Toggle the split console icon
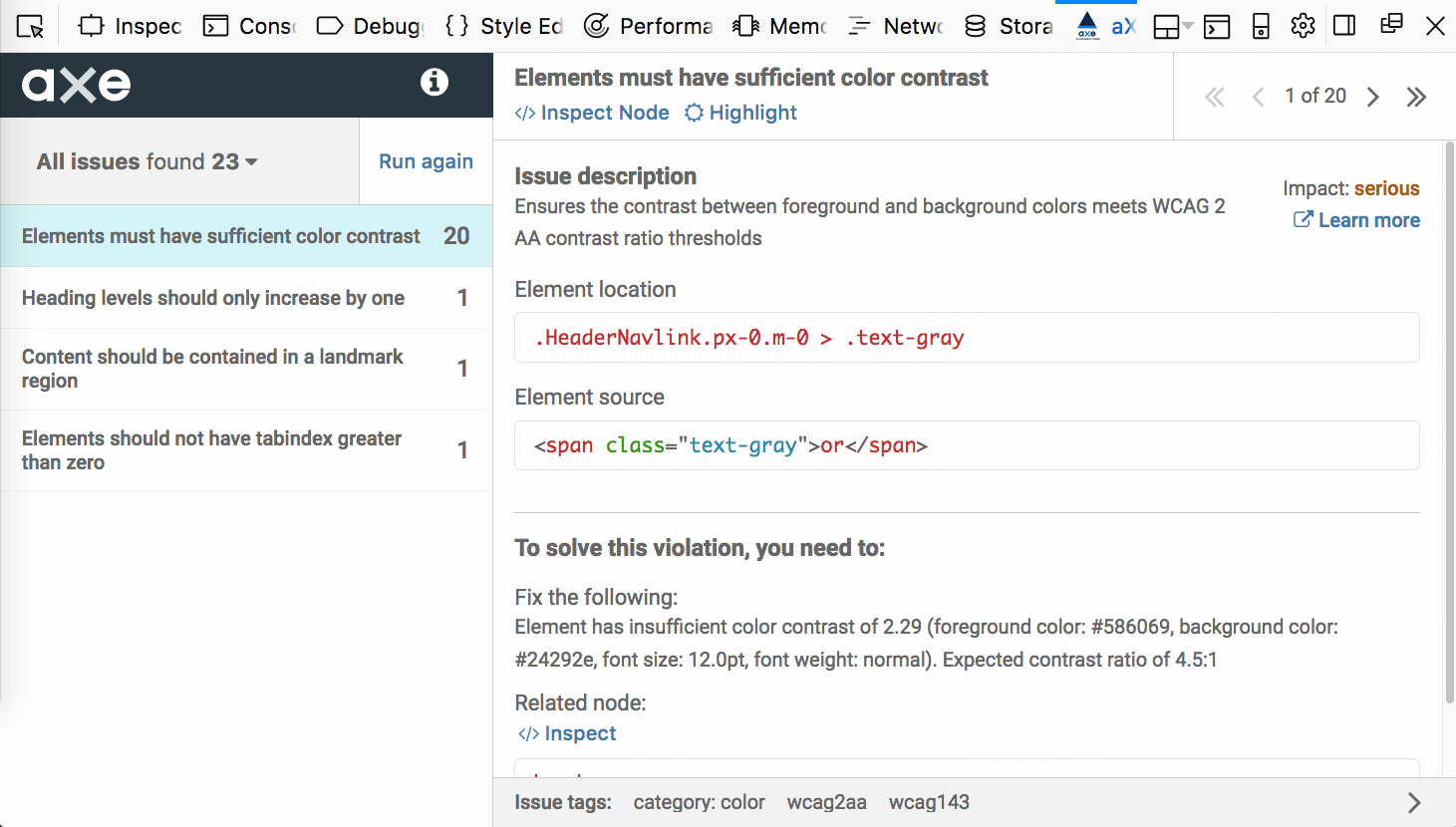 coord(1217,27)
